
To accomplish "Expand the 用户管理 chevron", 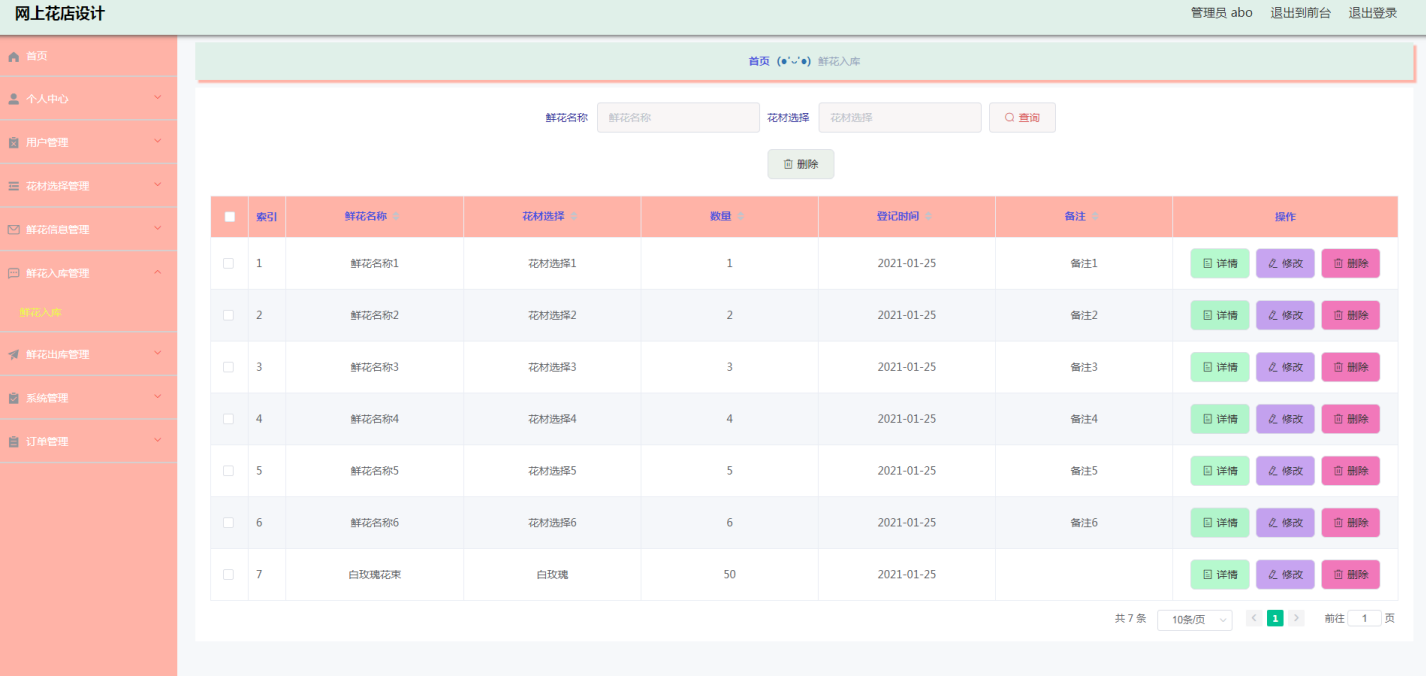I will click(158, 141).
